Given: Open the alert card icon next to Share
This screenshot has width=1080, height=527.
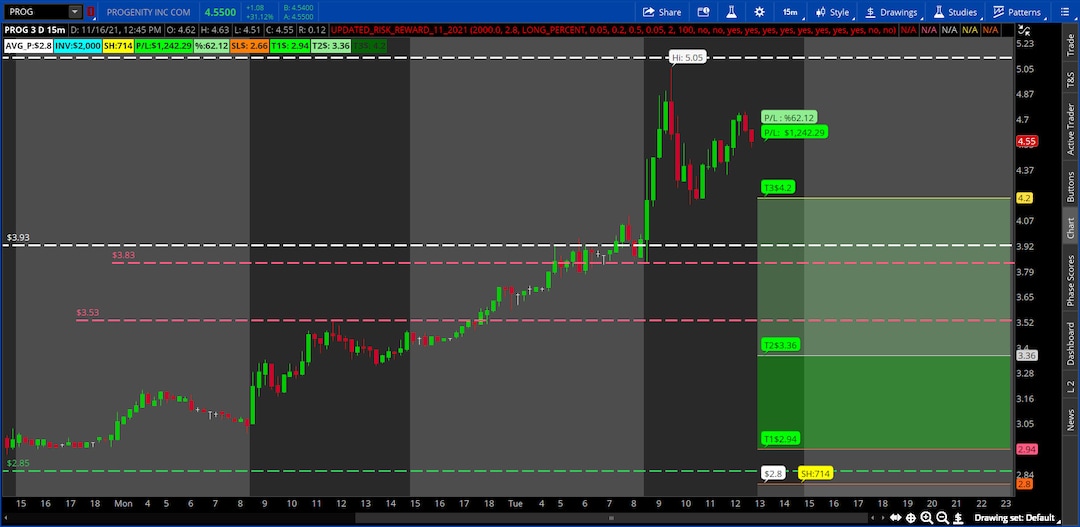Looking at the screenshot, I should pos(703,12).
